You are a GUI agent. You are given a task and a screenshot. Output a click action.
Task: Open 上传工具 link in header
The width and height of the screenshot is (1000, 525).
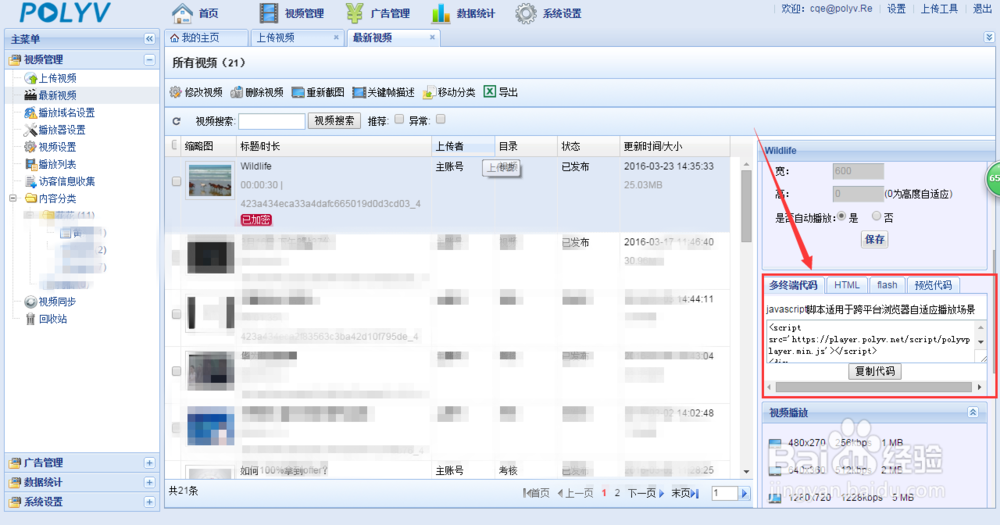939,8
